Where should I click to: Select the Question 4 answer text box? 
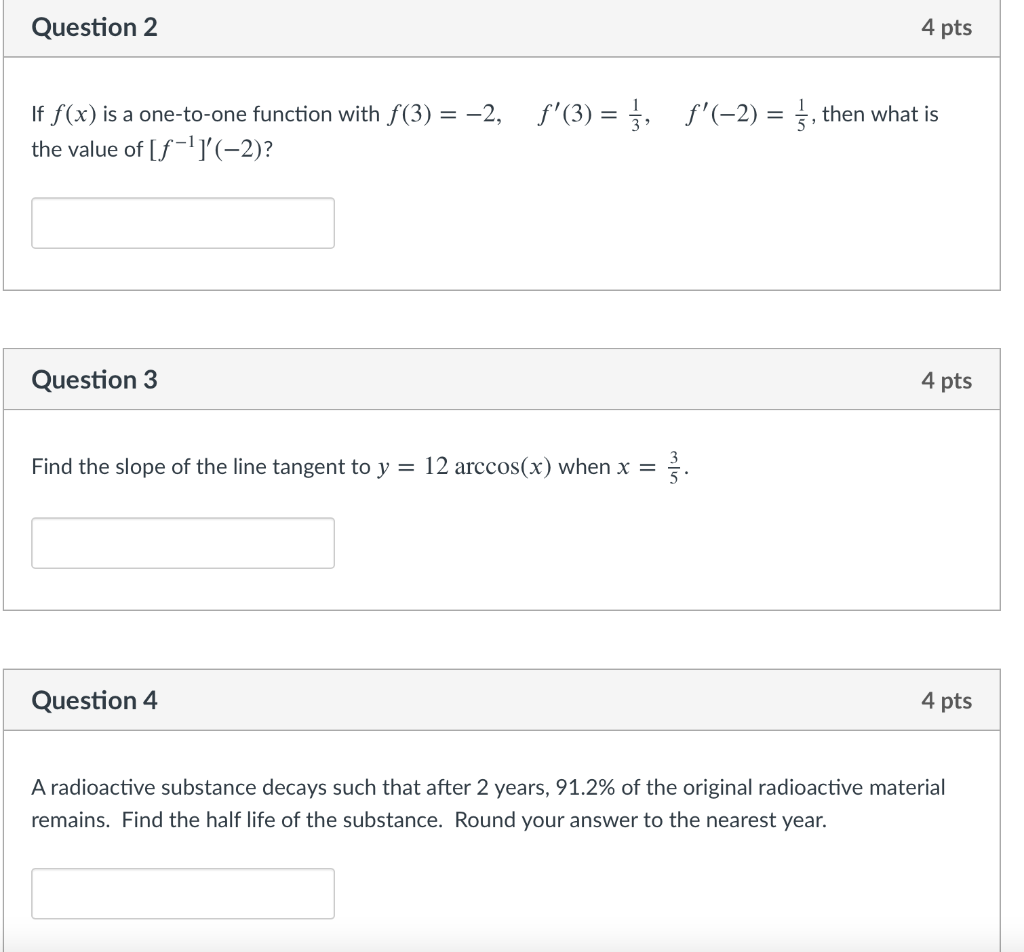click(183, 894)
